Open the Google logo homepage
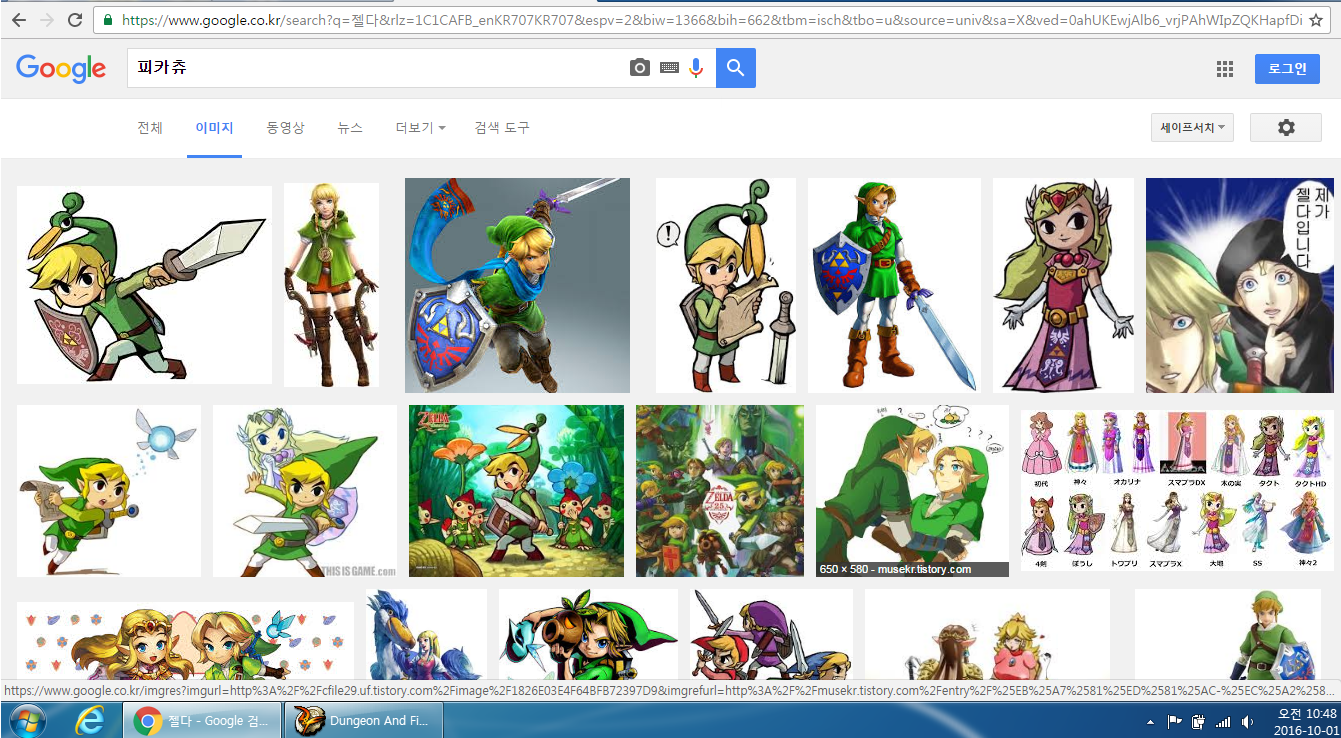 pos(61,68)
